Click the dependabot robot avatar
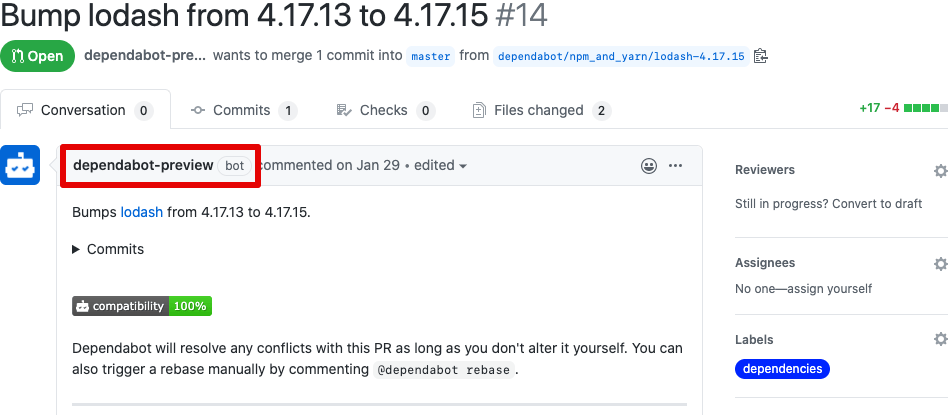Image resolution: width=948 pixels, height=415 pixels. point(20,166)
